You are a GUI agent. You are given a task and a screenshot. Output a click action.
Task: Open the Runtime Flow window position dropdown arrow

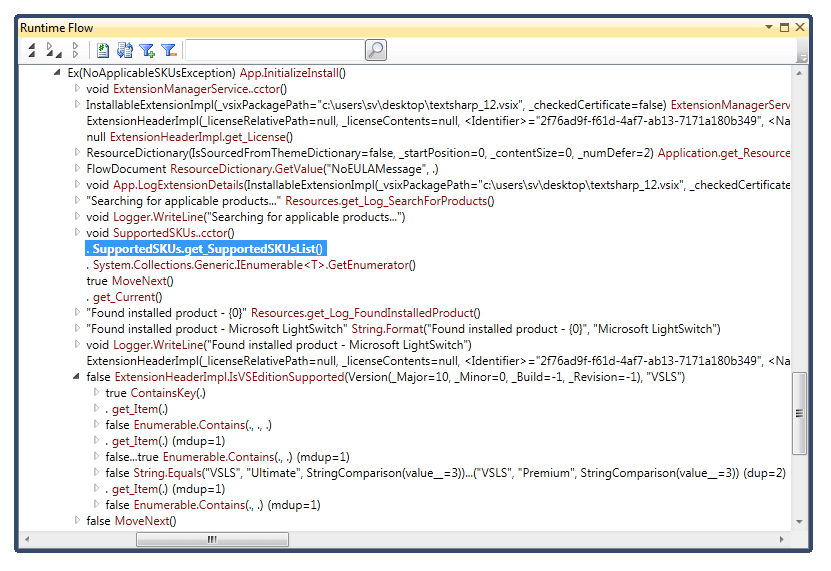tap(769, 27)
